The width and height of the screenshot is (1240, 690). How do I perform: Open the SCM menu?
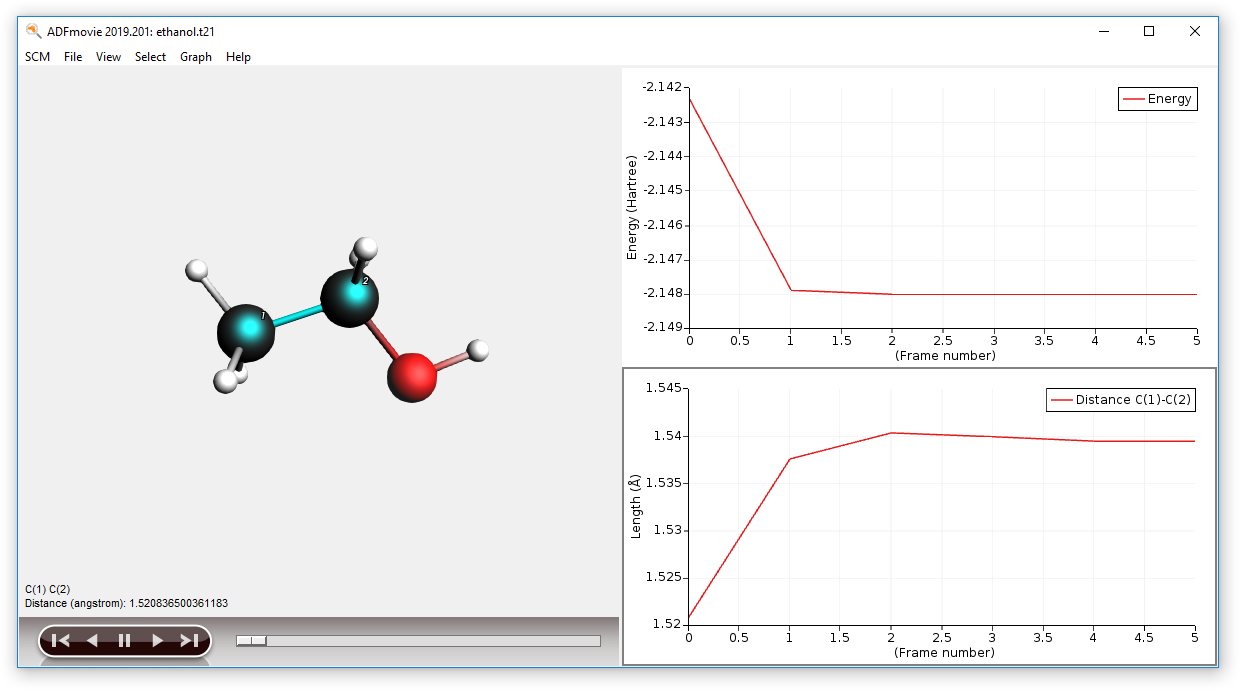point(37,57)
